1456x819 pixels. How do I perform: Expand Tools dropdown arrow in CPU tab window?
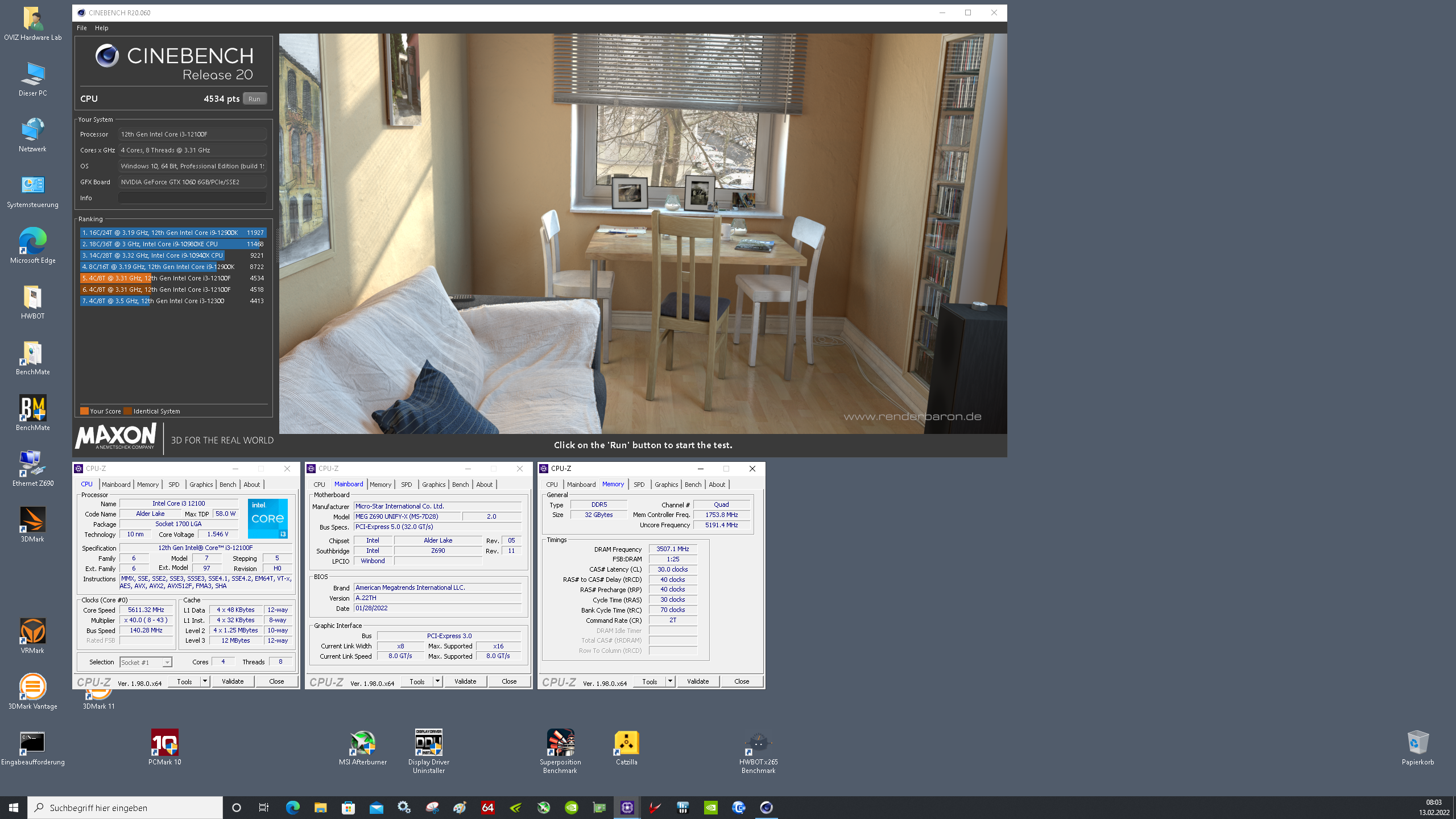click(205, 681)
